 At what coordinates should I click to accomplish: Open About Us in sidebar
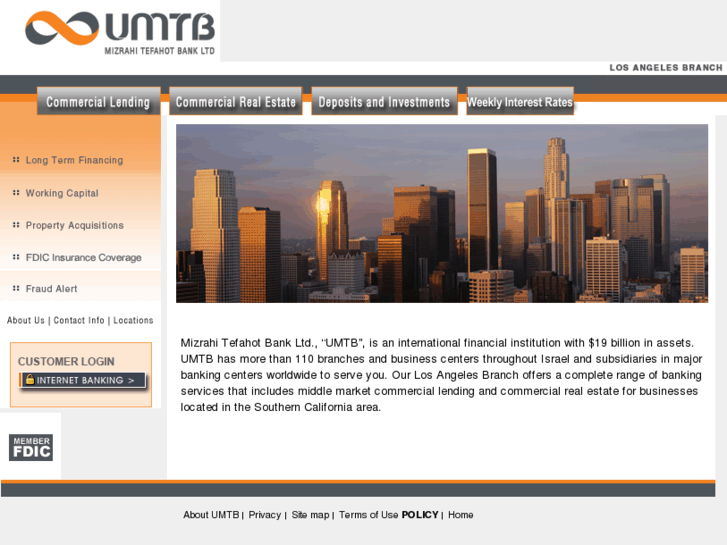click(x=26, y=320)
